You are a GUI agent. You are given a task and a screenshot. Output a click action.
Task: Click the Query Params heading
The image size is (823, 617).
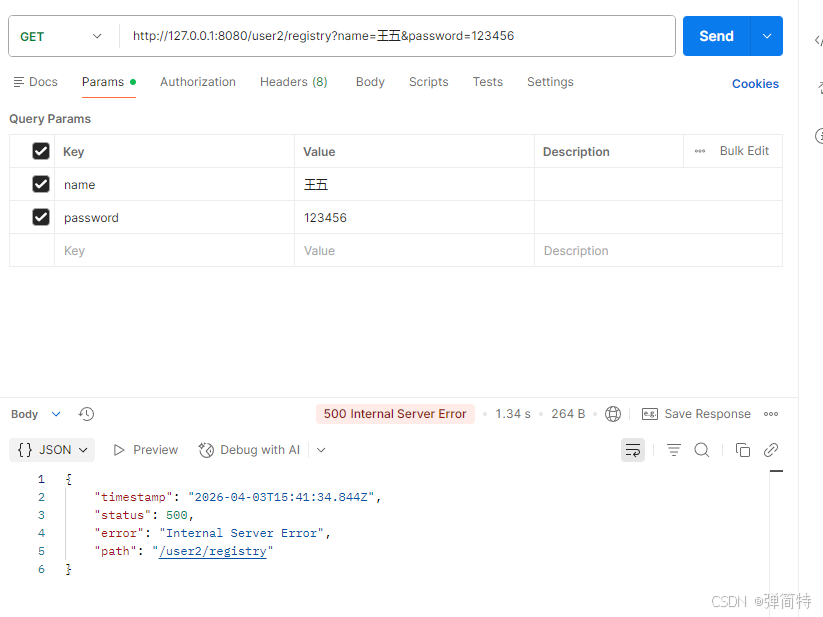tap(50, 119)
